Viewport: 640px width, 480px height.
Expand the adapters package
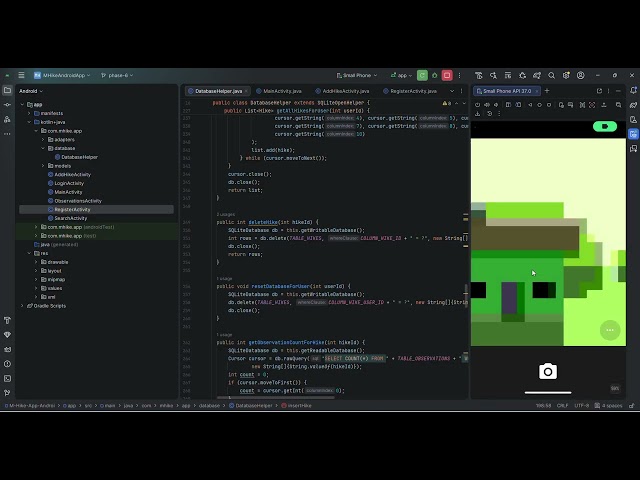[43, 140]
